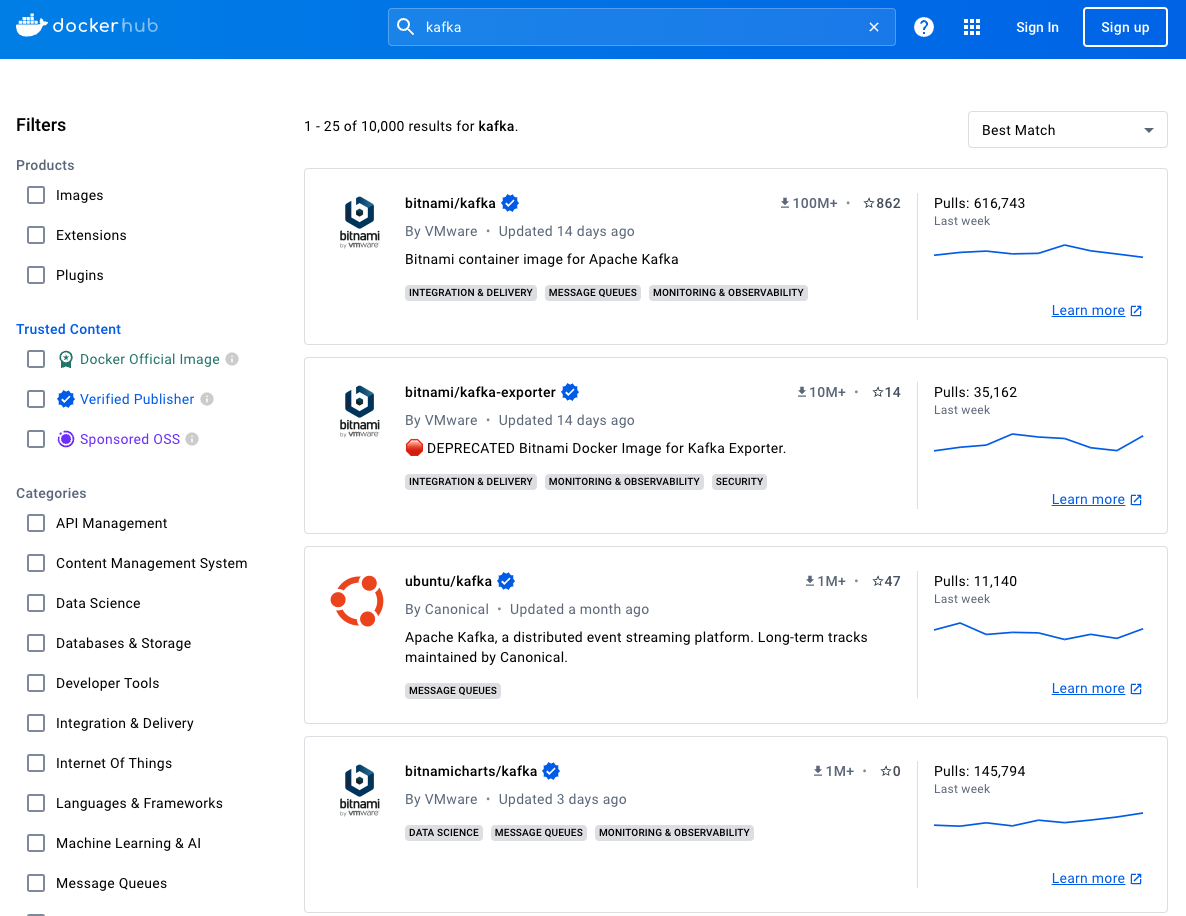
Task: Click the ubuntu/kafka Ubuntu logo
Action: point(357,601)
